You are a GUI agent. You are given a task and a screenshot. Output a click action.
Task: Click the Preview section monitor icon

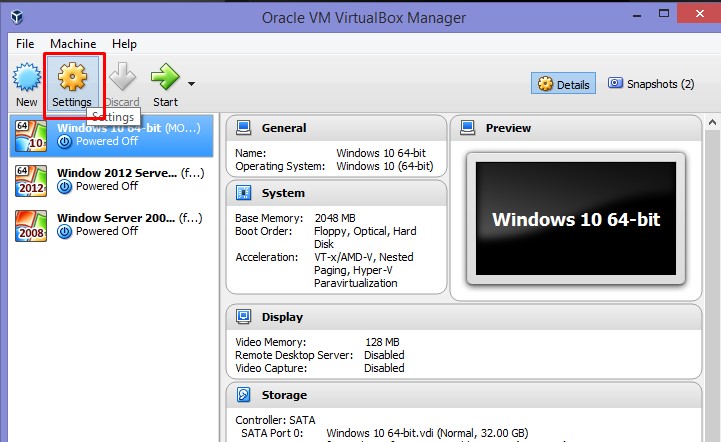pos(467,128)
